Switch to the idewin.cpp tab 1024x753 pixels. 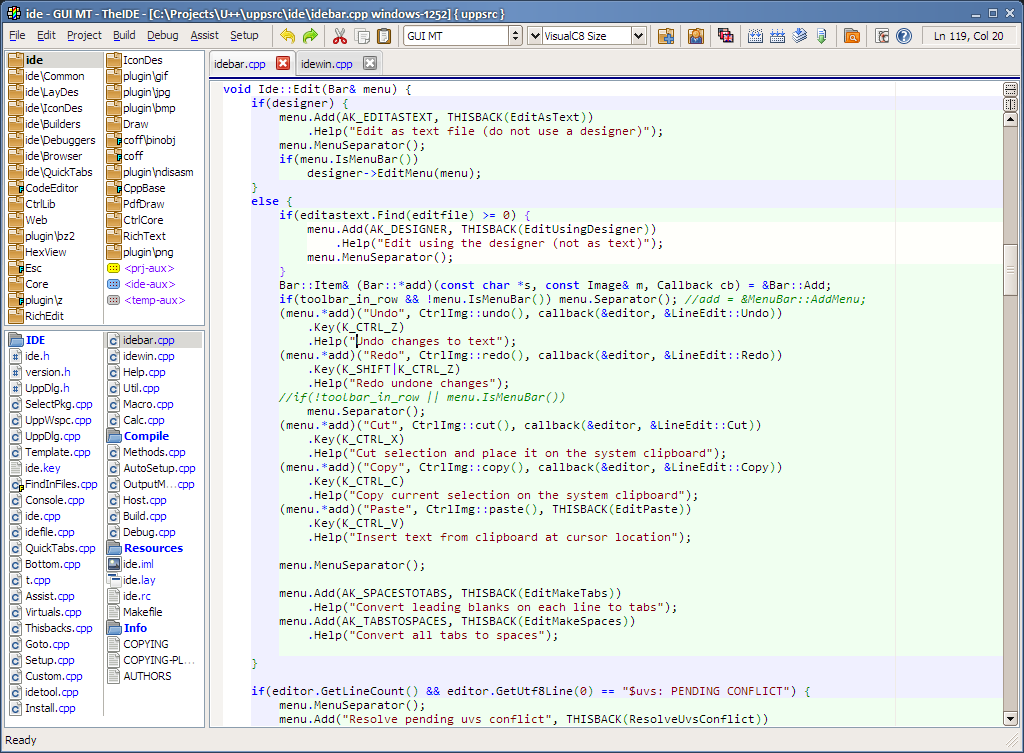pos(326,64)
